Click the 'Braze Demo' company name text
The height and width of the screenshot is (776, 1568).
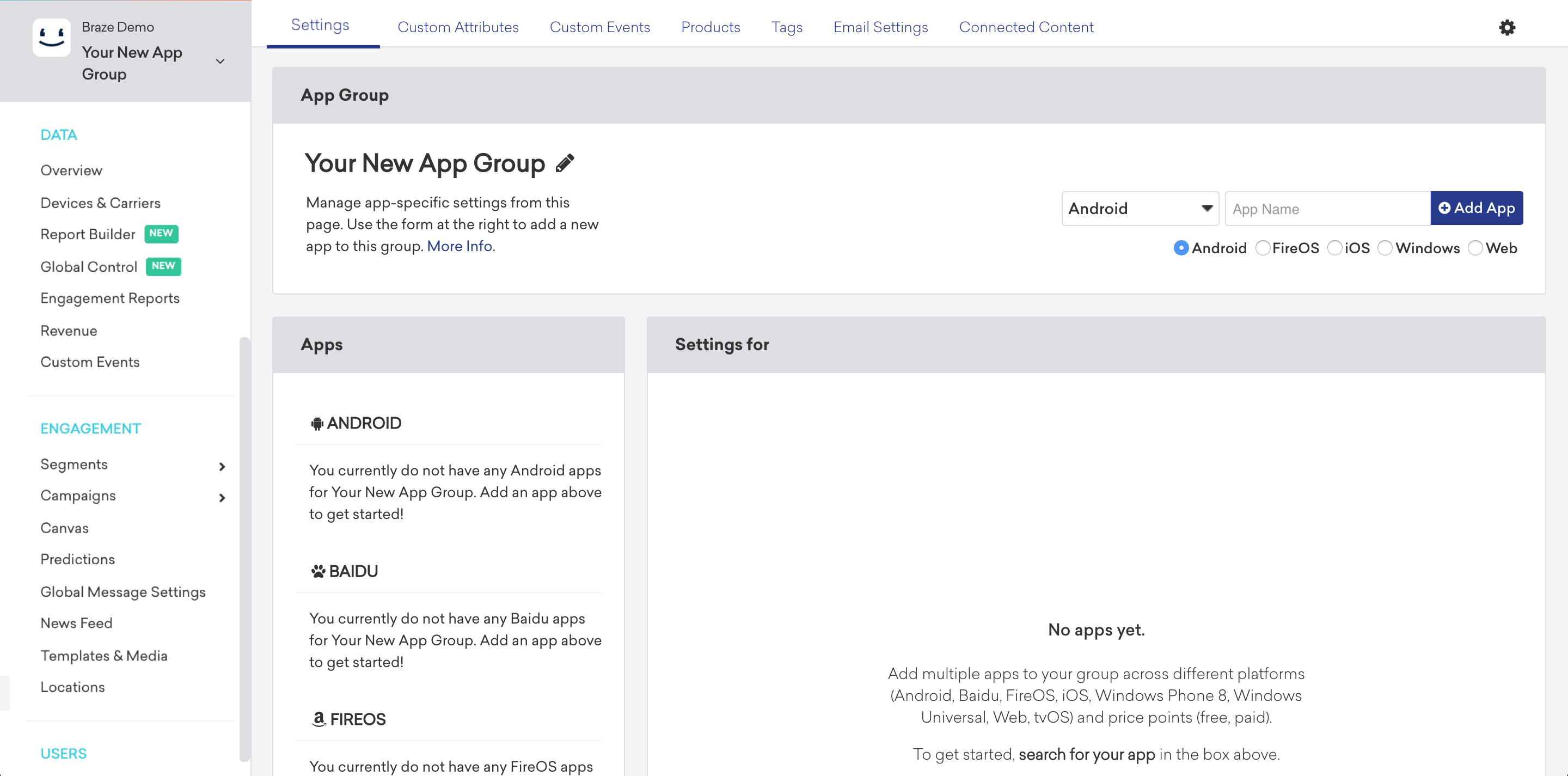coord(118,27)
